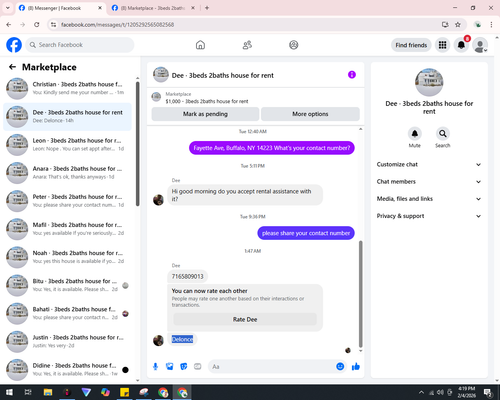Image resolution: width=500 pixels, height=400 pixels.
Task: Open the account profile menu
Action: 480,45
